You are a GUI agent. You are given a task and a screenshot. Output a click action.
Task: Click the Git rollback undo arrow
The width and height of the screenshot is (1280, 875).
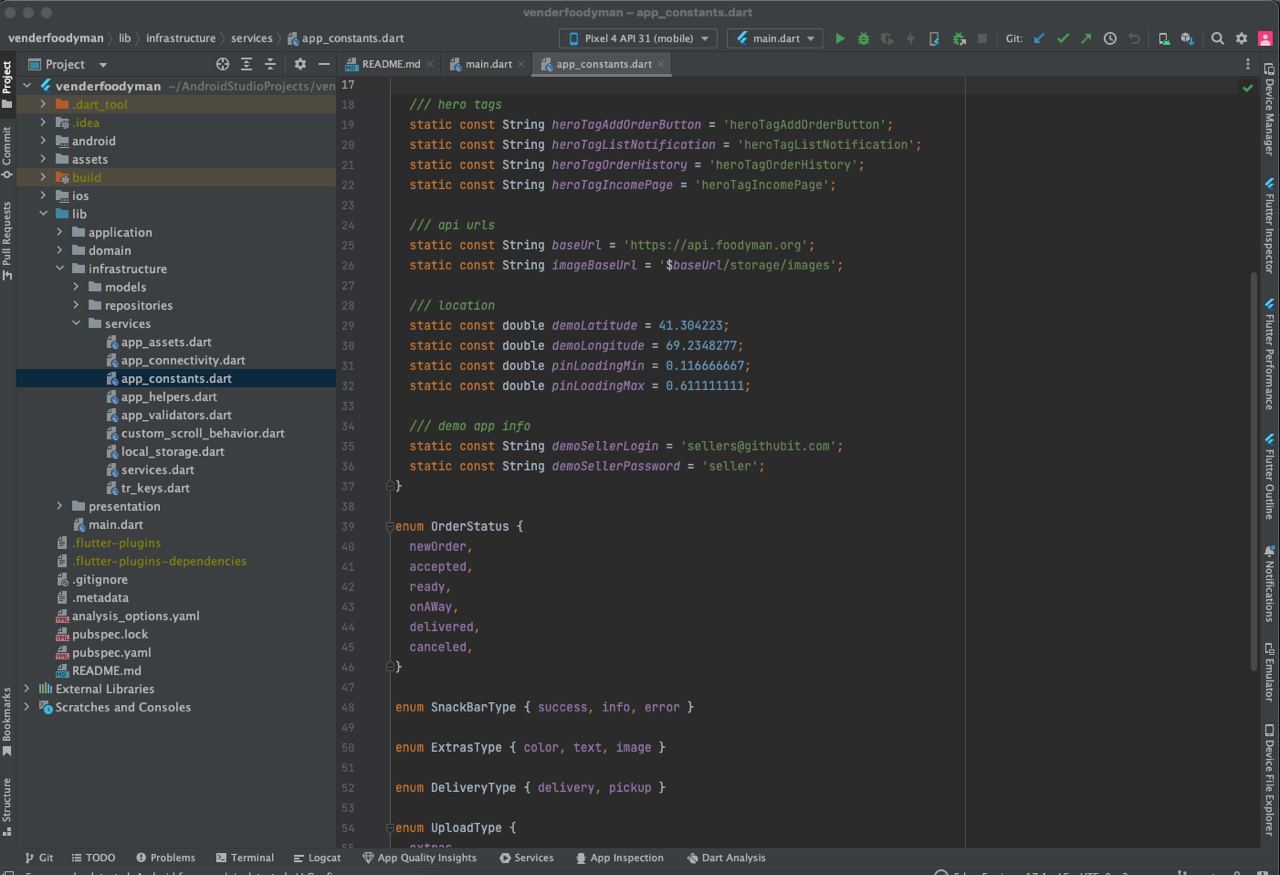tap(1134, 38)
